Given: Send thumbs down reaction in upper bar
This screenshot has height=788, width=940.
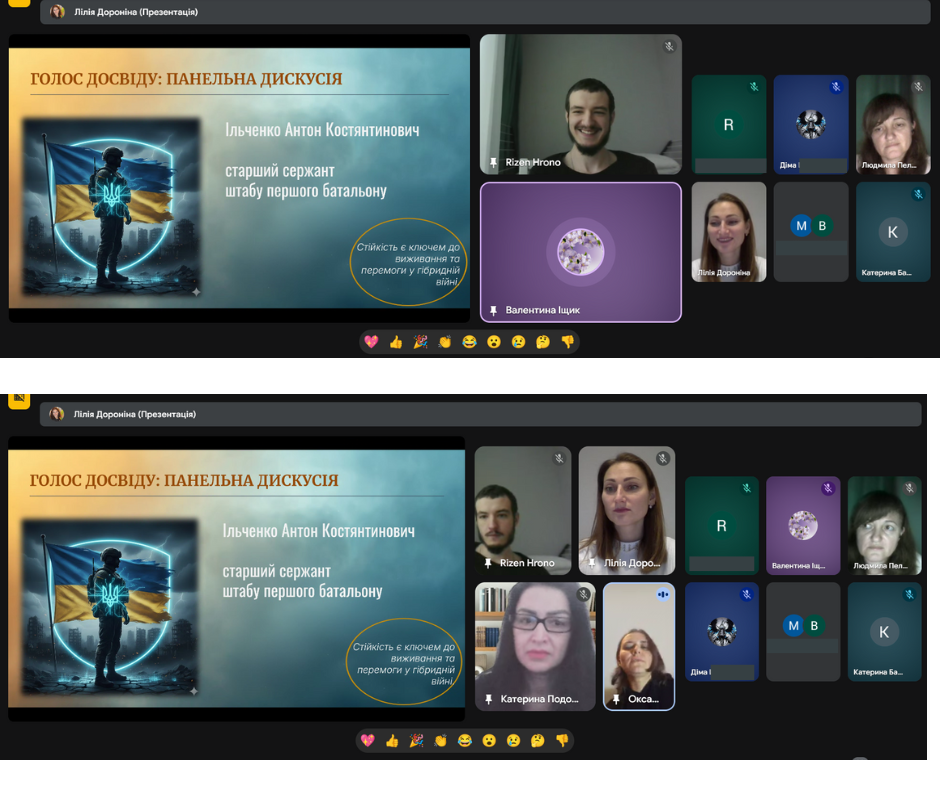Looking at the screenshot, I should [567, 342].
